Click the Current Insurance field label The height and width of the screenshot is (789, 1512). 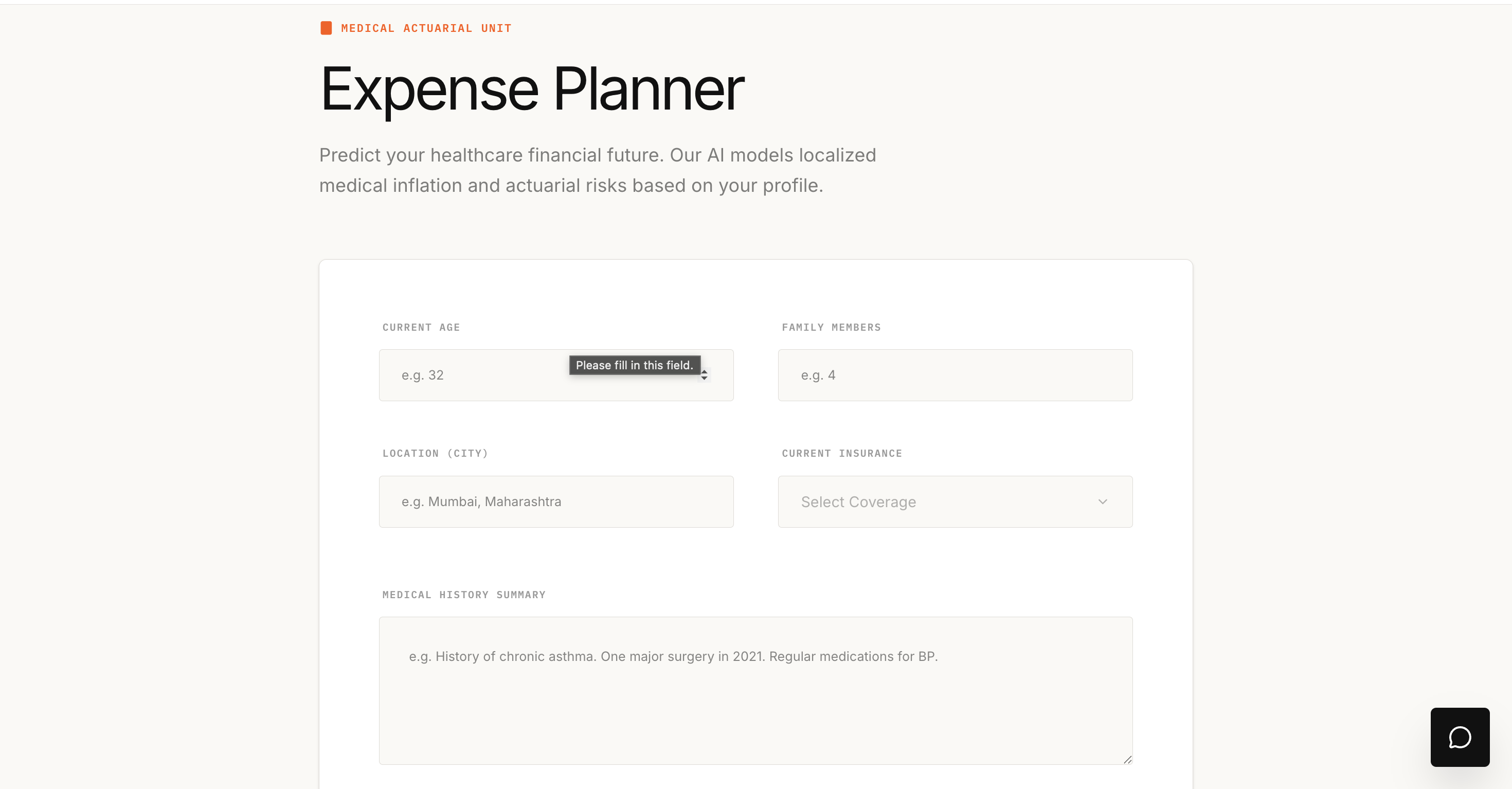point(841,453)
